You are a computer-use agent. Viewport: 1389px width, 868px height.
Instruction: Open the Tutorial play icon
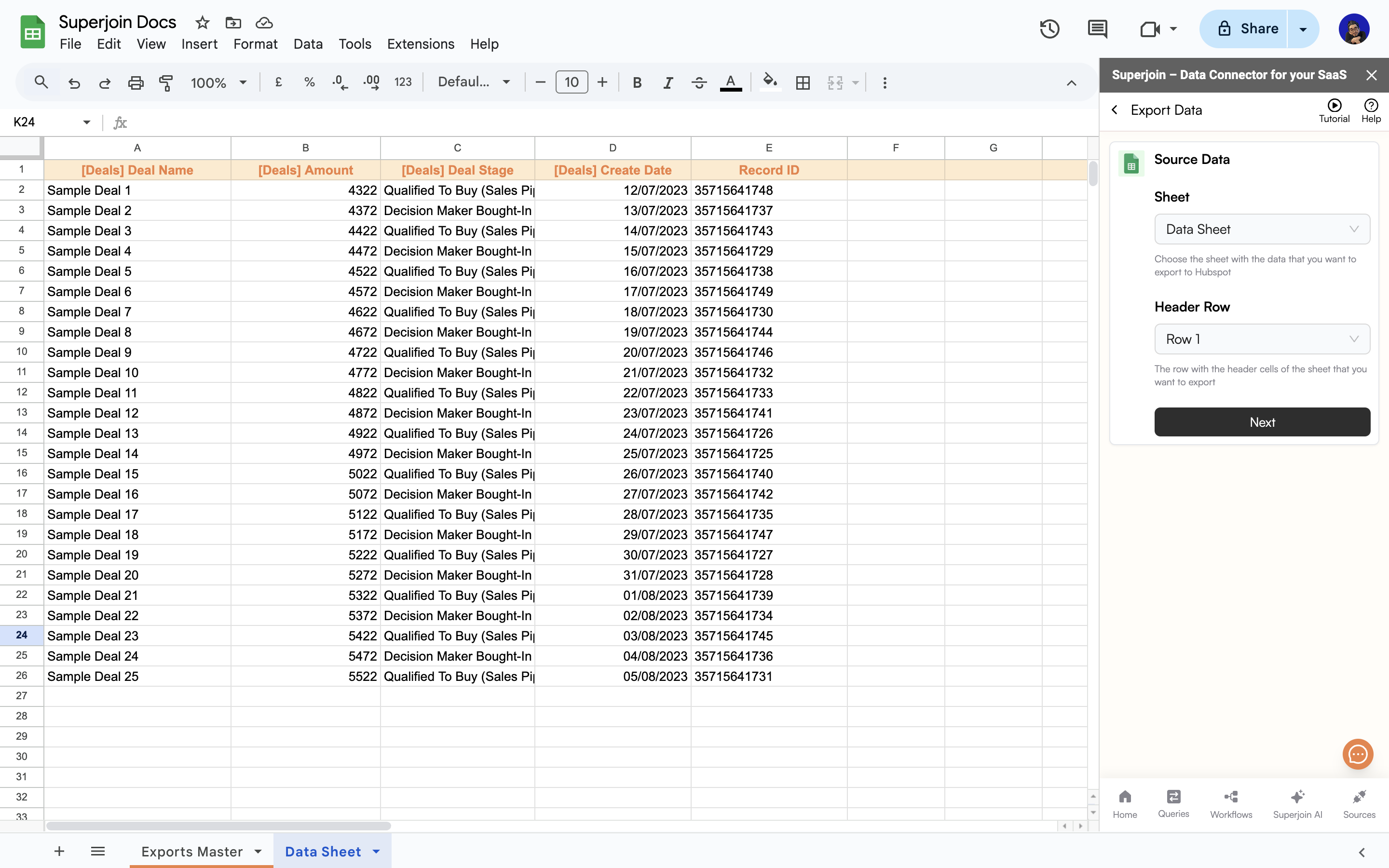[1334, 105]
